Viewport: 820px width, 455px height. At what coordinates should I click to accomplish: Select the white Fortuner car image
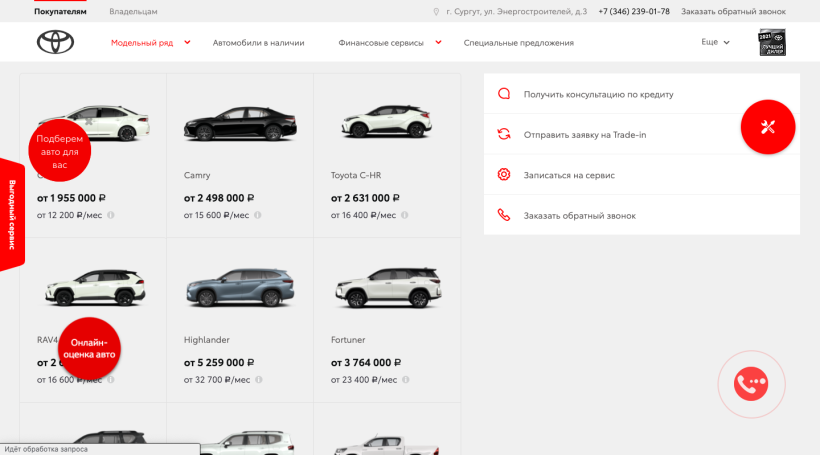pos(389,287)
